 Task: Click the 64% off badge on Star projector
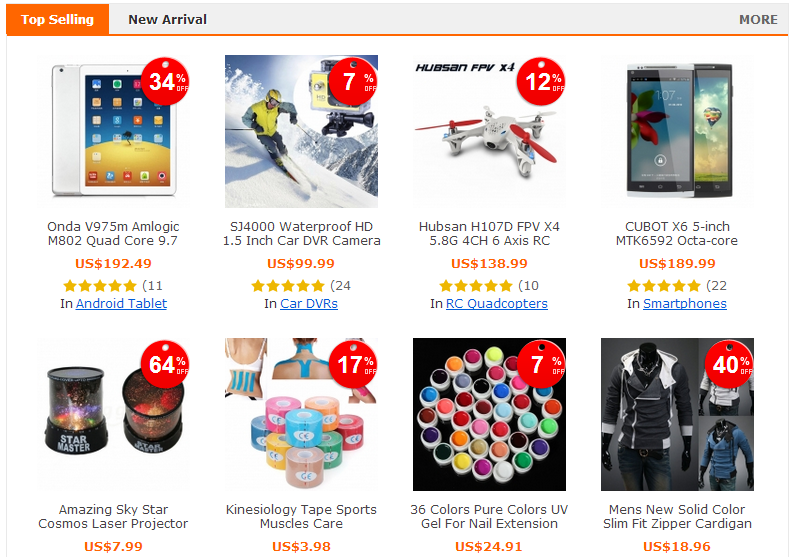(x=165, y=364)
